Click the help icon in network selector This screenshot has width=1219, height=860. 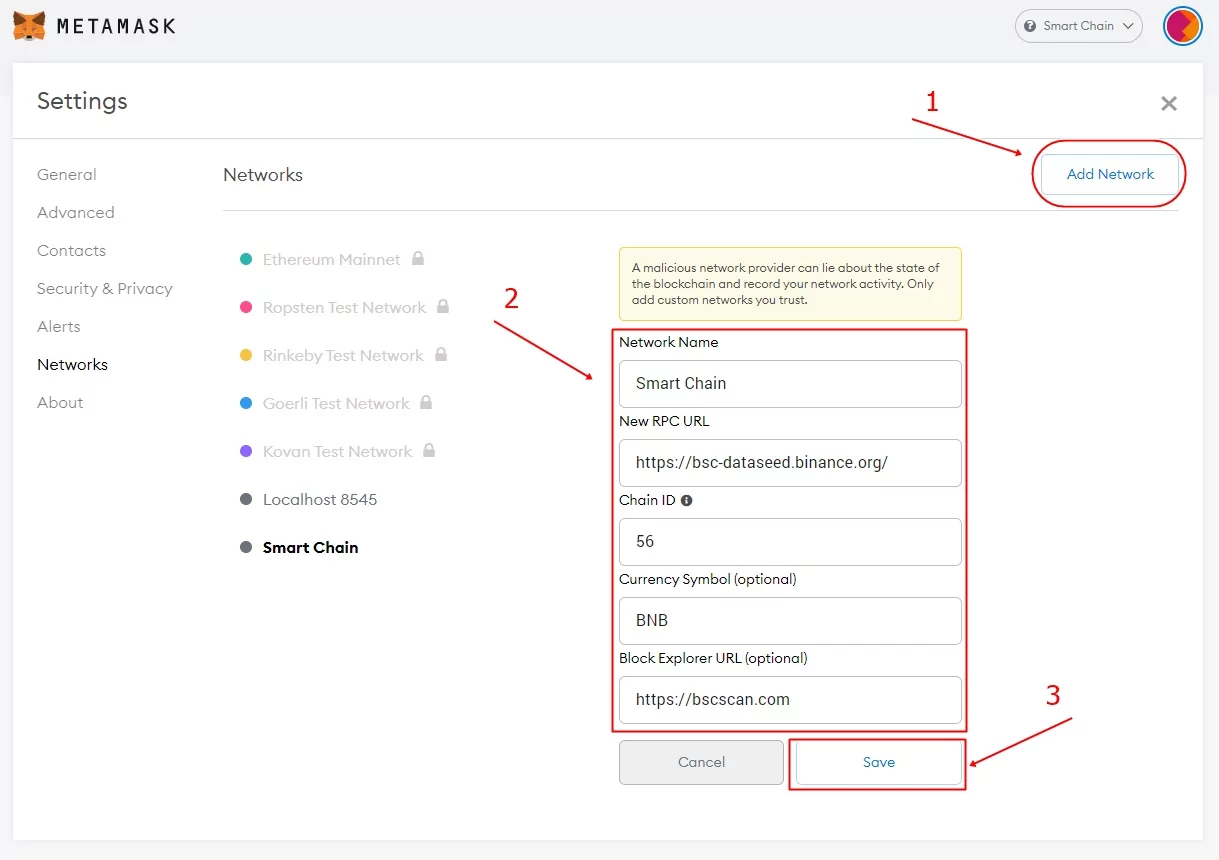(x=1031, y=26)
